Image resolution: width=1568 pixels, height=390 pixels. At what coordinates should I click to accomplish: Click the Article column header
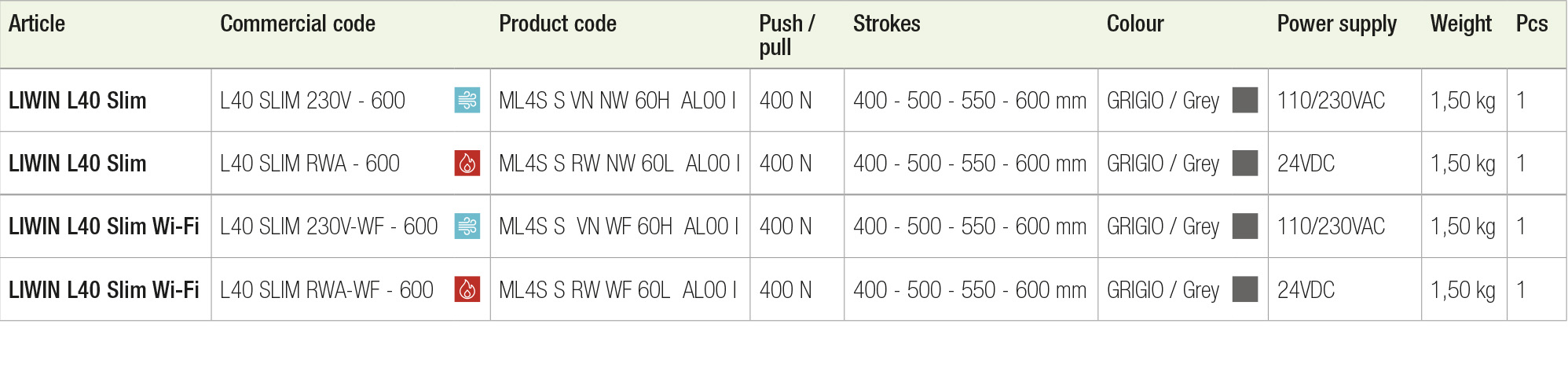pyautogui.click(x=37, y=24)
